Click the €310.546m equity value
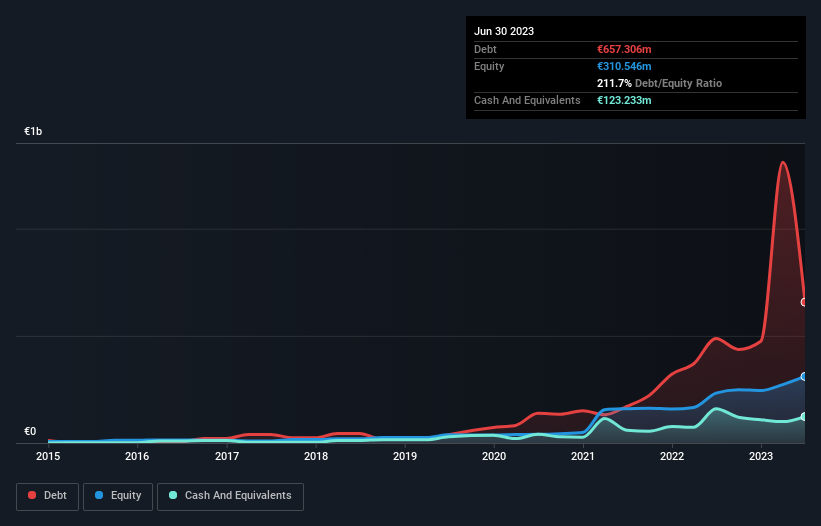The width and height of the screenshot is (821, 526). pyautogui.click(x=624, y=66)
